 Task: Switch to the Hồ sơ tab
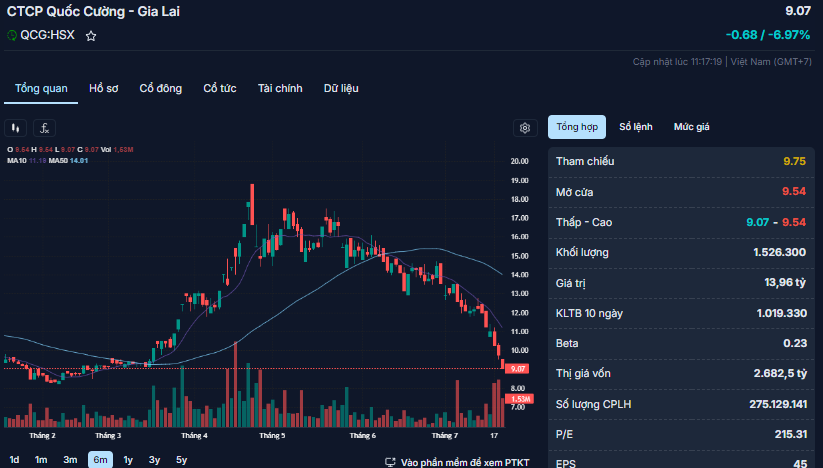point(103,88)
